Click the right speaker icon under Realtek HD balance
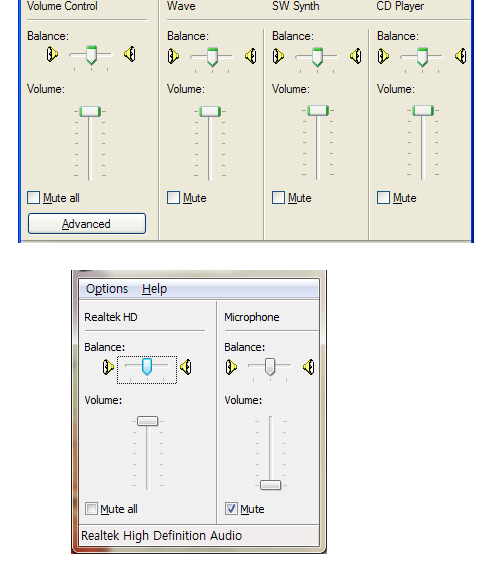The width and height of the screenshot is (500, 573). pyautogui.click(x=186, y=367)
